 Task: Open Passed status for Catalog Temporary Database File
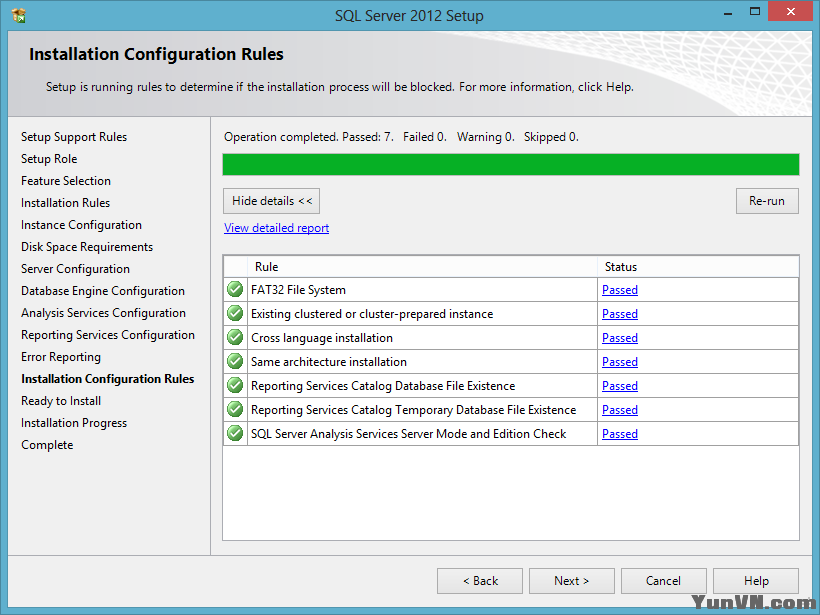[x=620, y=410]
